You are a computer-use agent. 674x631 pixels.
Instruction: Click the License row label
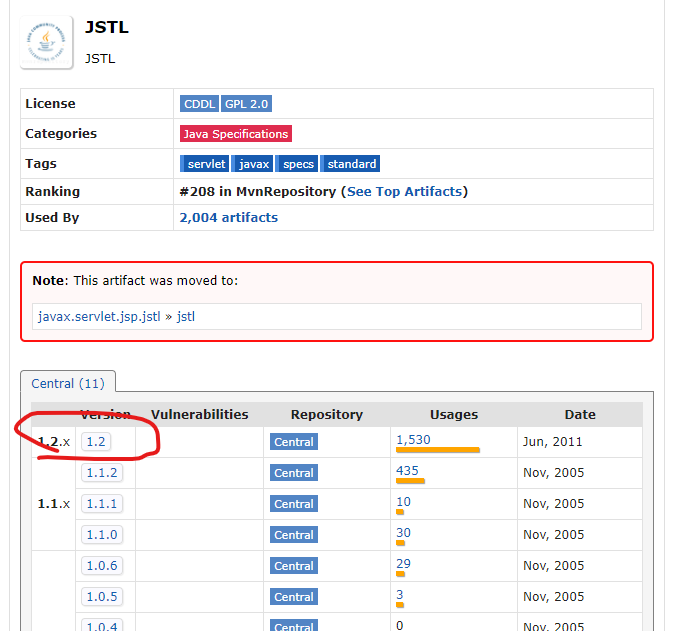(50, 104)
